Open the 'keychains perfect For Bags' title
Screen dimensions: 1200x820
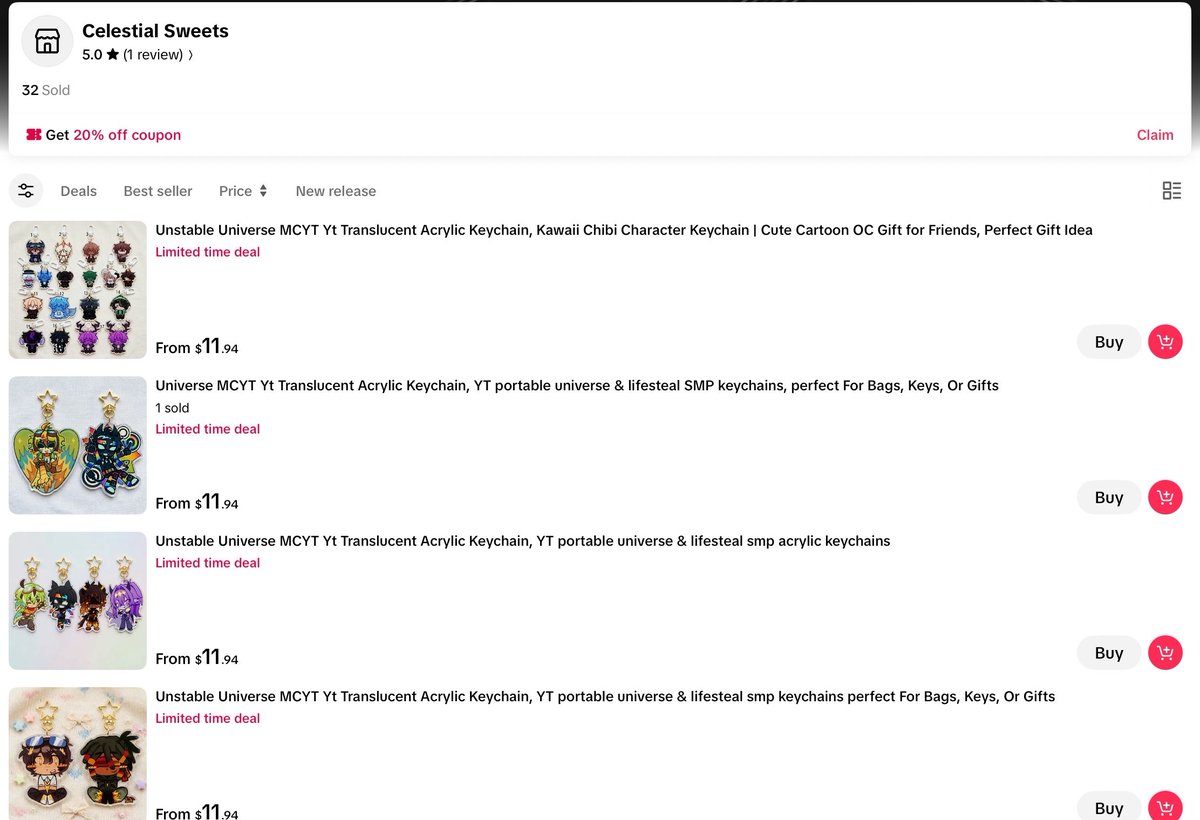coord(605,696)
